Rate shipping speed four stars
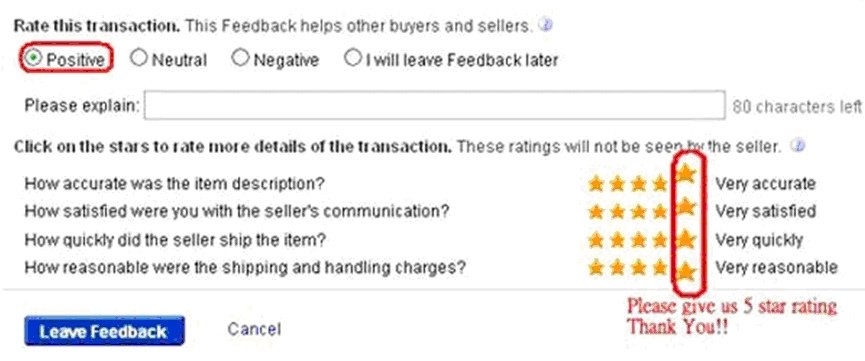The width and height of the screenshot is (865, 361). (660, 240)
